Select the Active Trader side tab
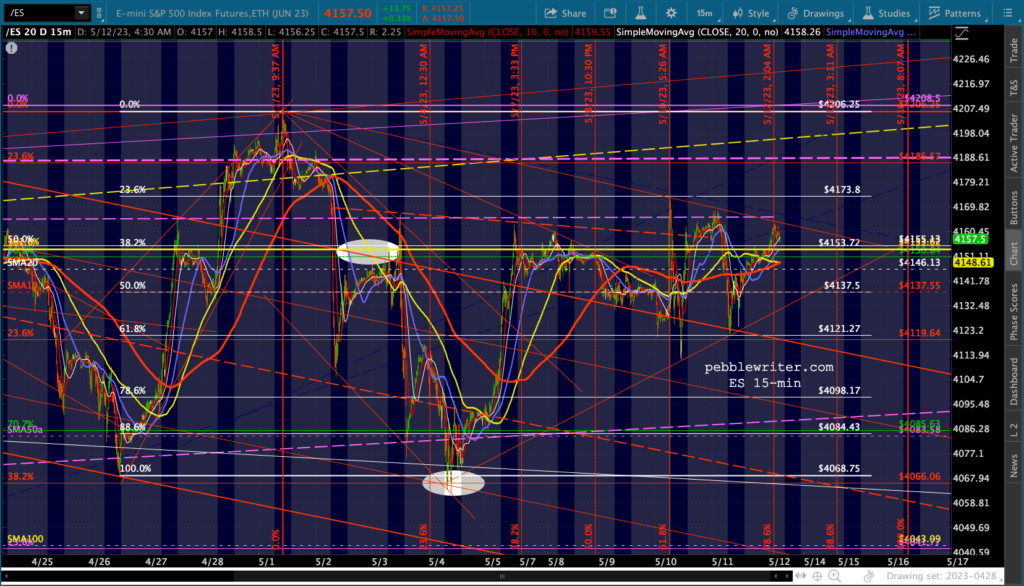Viewport: 1024px width, 586px height. pyautogui.click(x=1012, y=130)
